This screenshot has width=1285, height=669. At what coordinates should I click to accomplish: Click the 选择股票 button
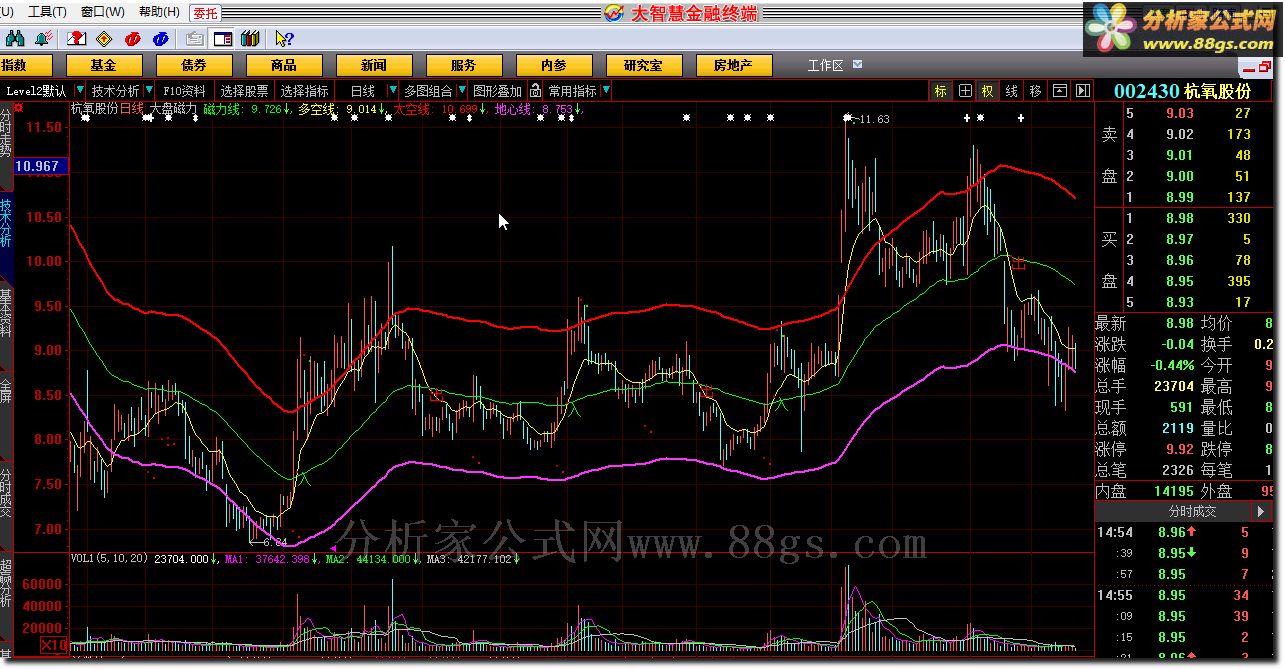245,91
